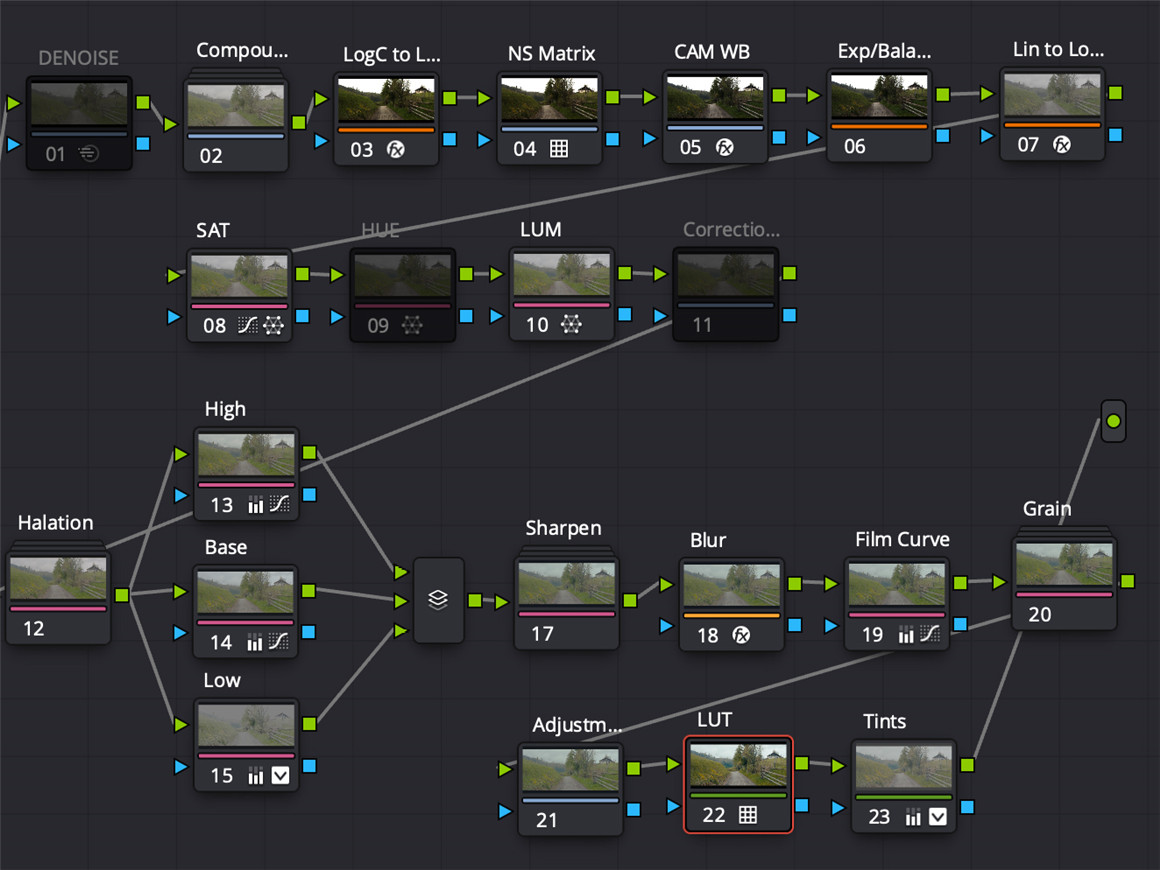This screenshot has height=870, width=1160.
Task: Click the fx badge on Blur node 18
Action: tap(741, 635)
